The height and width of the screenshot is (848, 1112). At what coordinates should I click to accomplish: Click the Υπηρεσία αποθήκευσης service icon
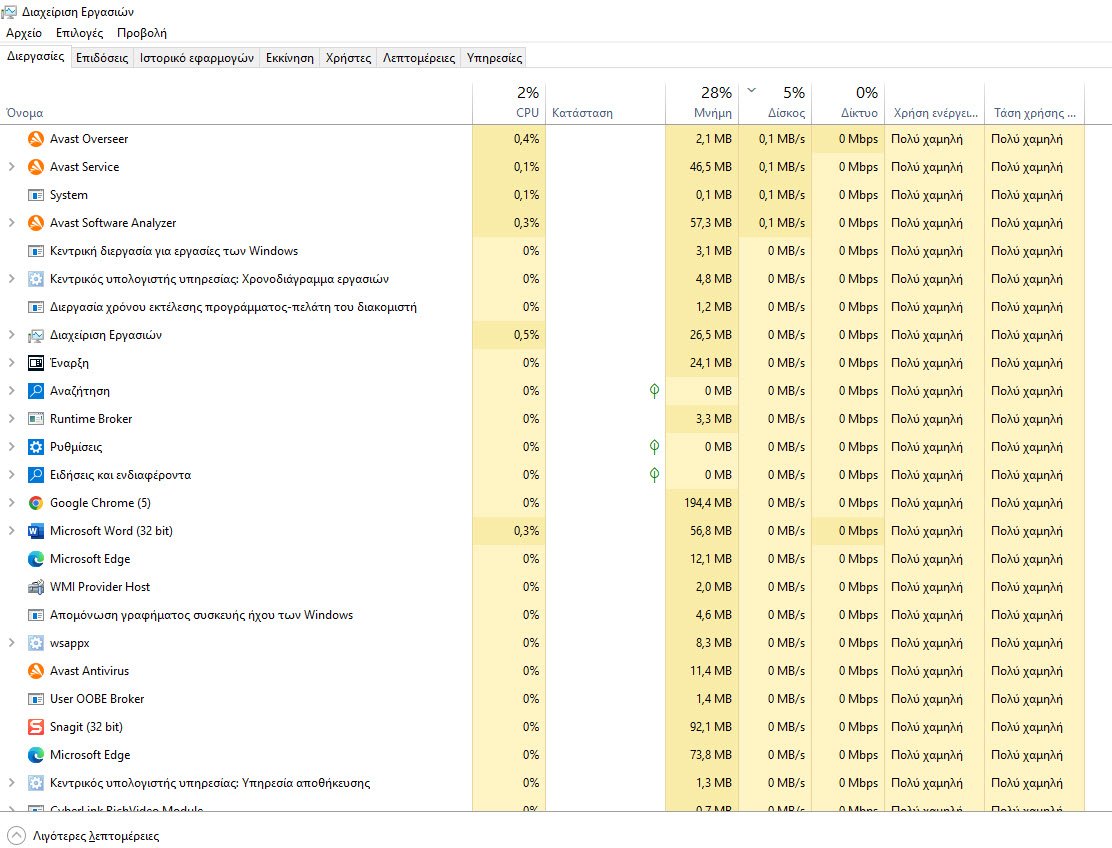click(x=35, y=783)
